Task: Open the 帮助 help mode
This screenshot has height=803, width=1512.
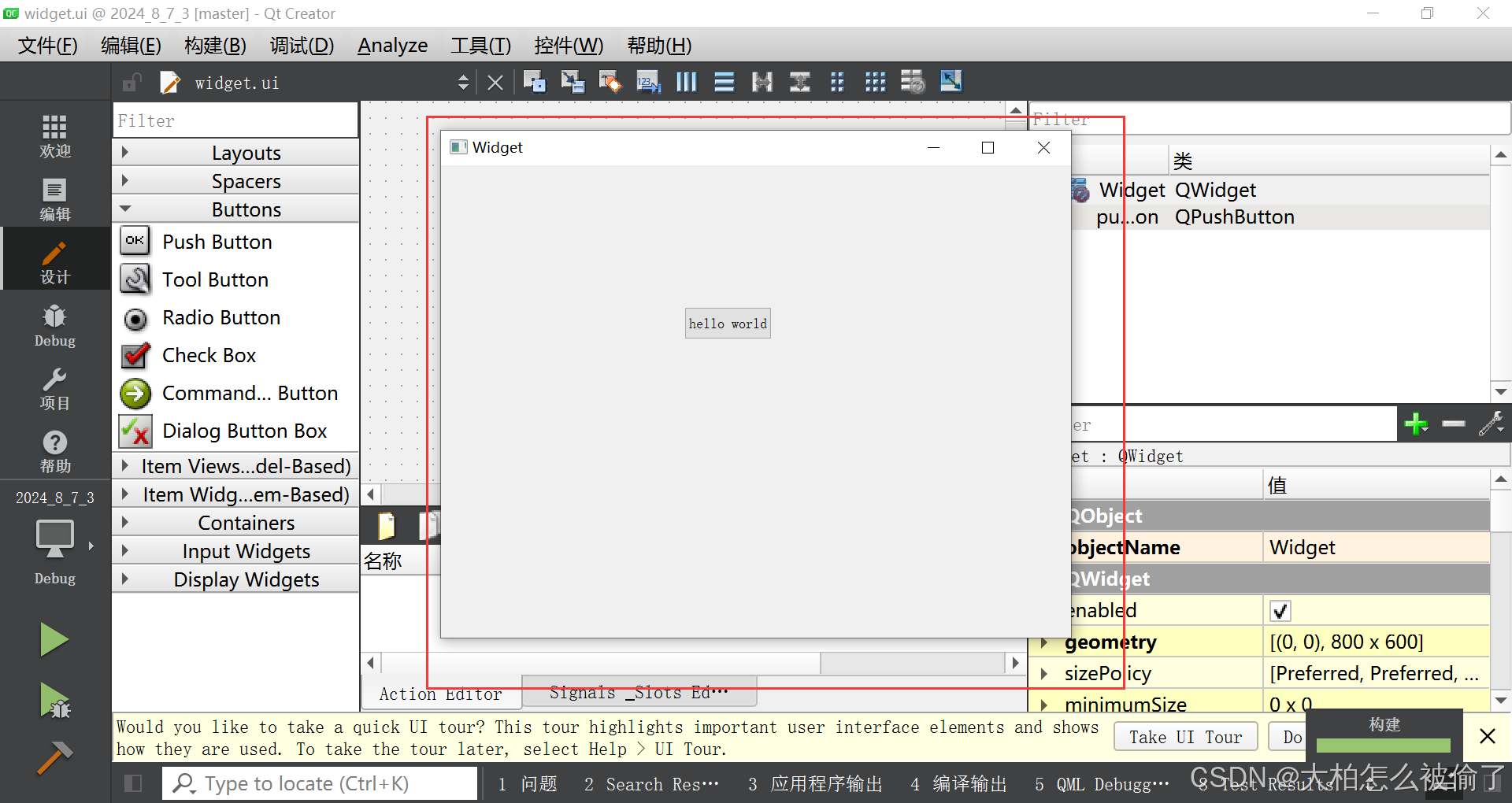Action: 54,451
